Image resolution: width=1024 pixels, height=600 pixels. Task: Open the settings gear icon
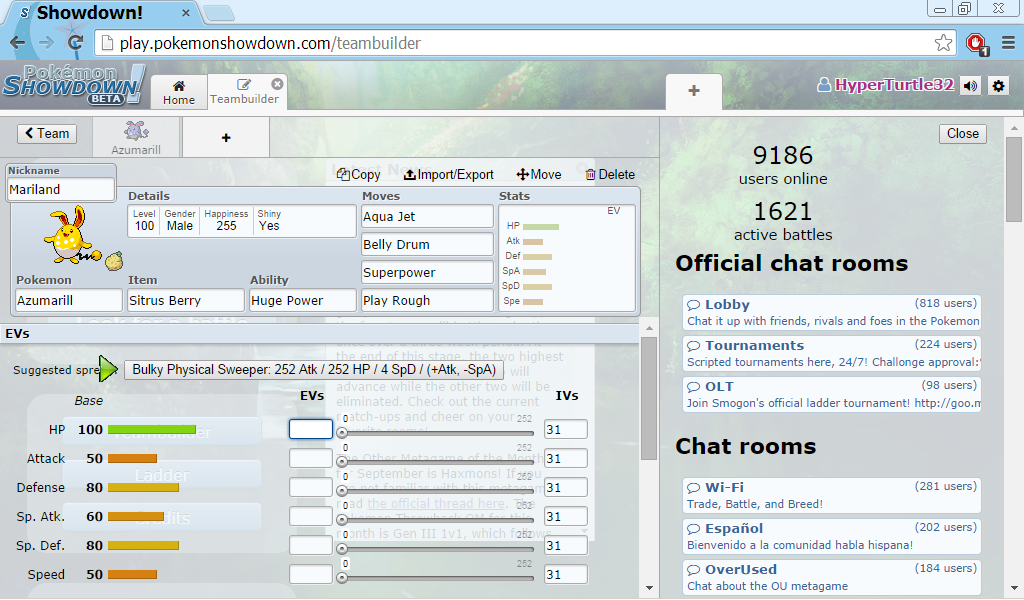(997, 86)
